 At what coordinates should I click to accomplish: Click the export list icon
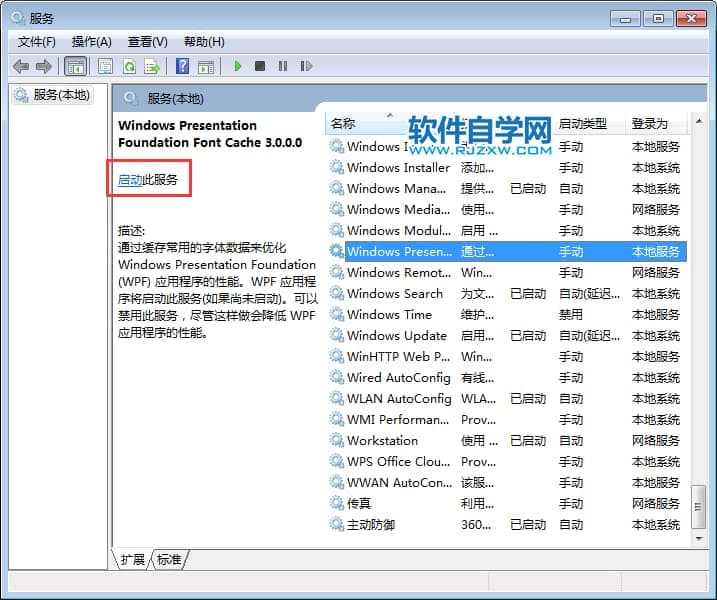[152, 66]
